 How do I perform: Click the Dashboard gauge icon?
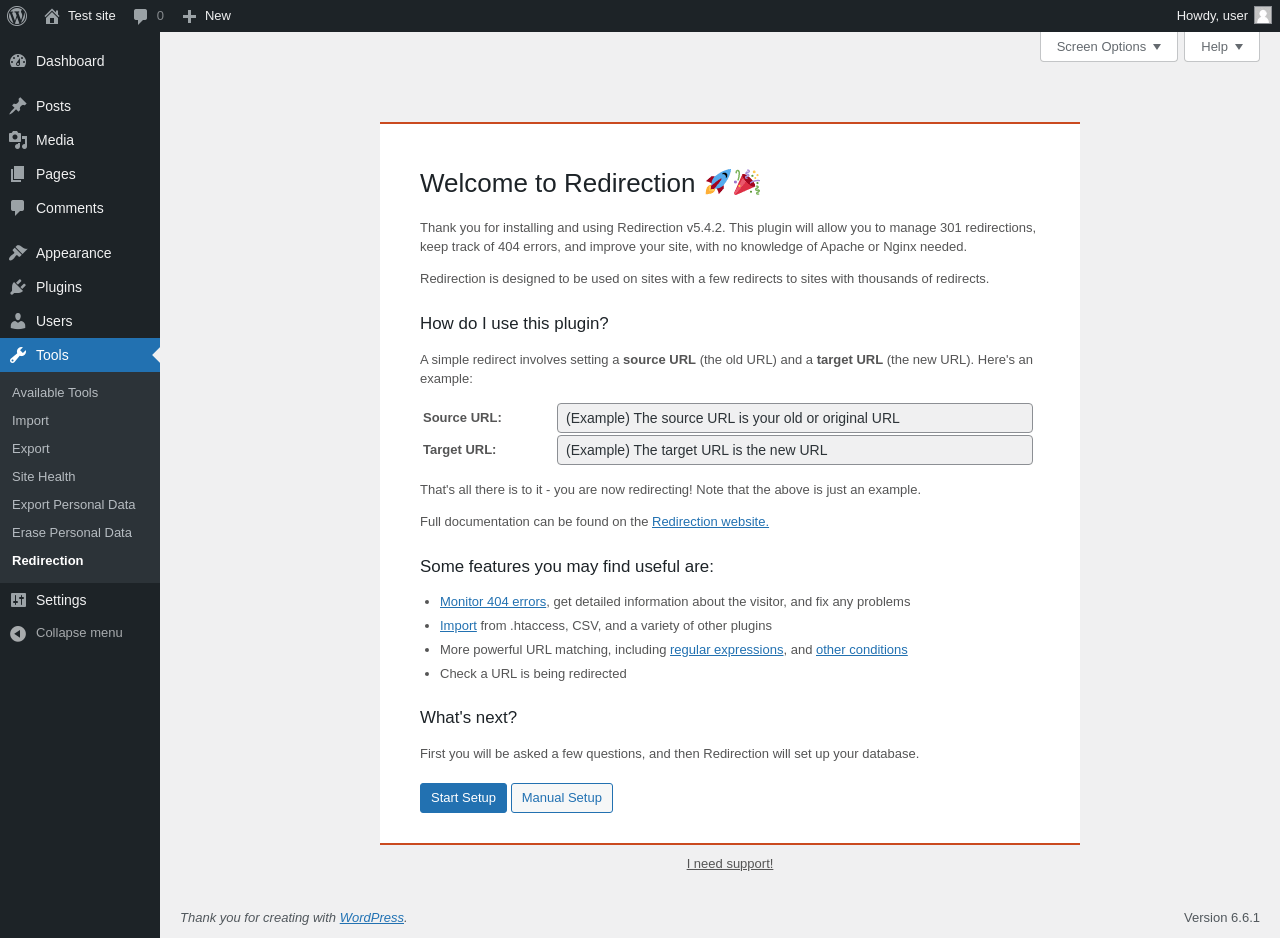click(18, 61)
